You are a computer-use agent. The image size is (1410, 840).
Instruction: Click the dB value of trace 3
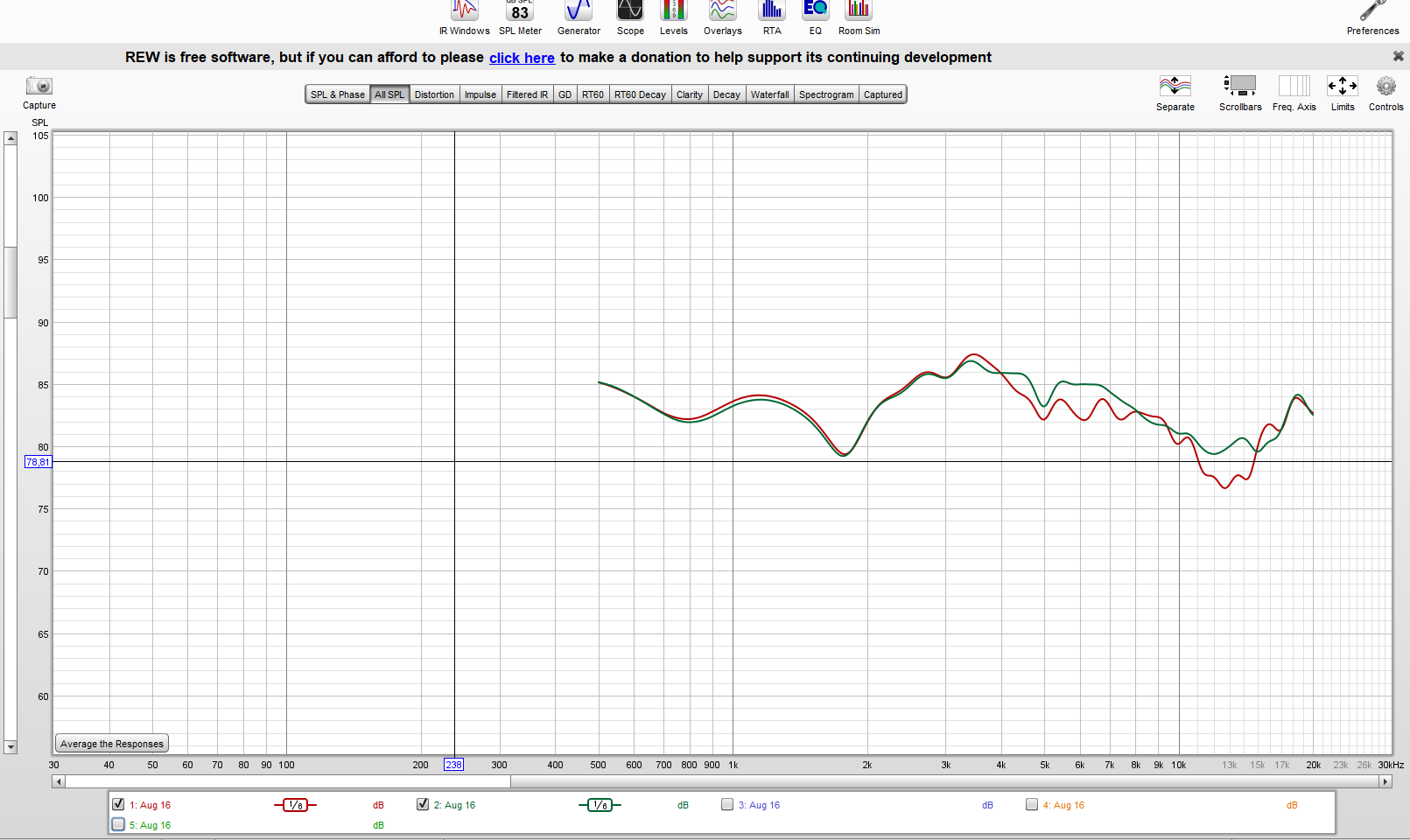tap(987, 805)
